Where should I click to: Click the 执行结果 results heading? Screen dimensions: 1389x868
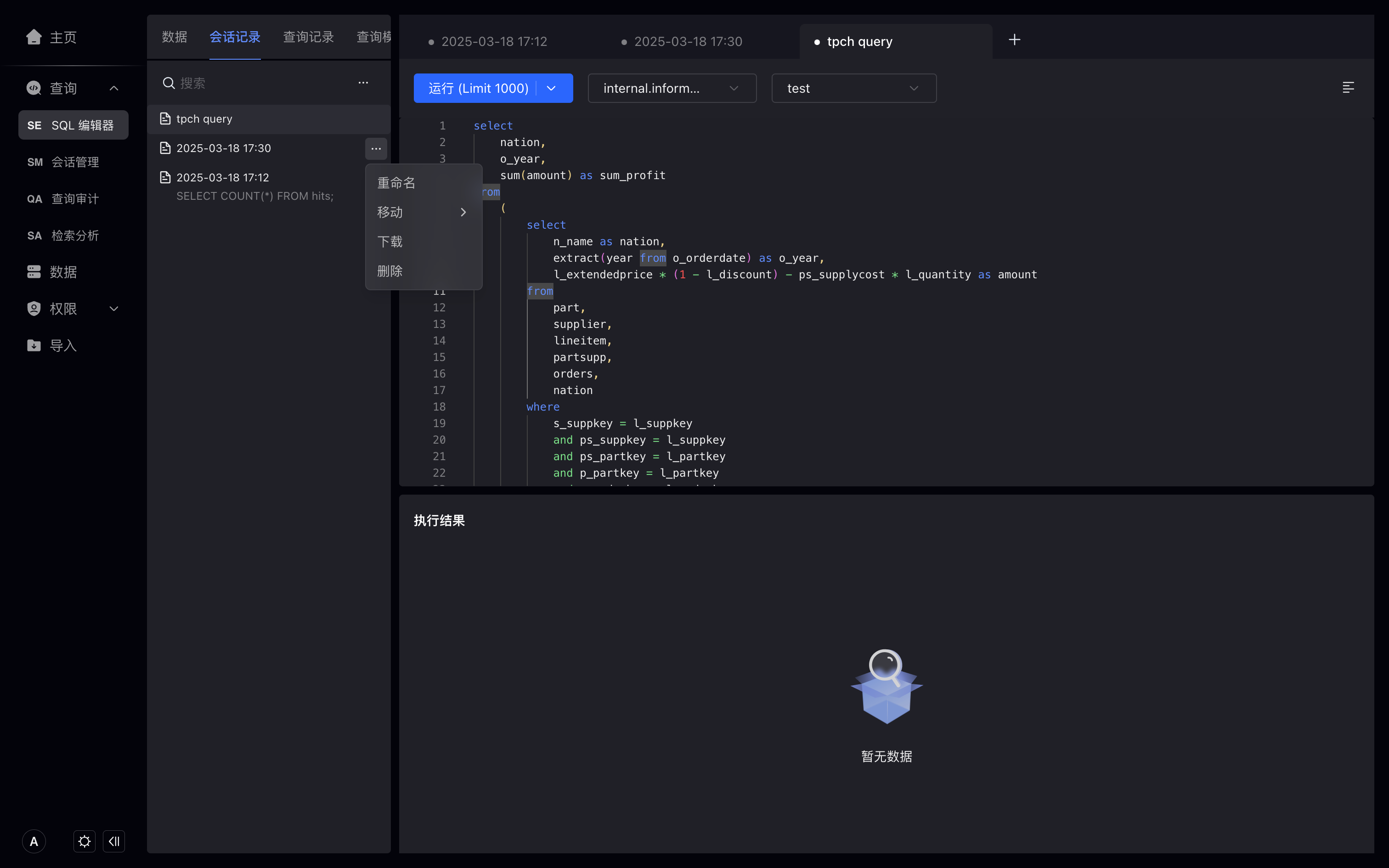tap(439, 521)
